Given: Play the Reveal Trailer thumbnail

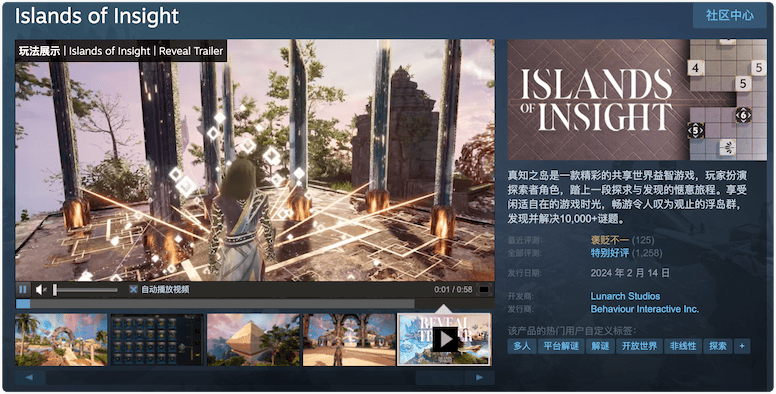Looking at the screenshot, I should tap(444, 340).
